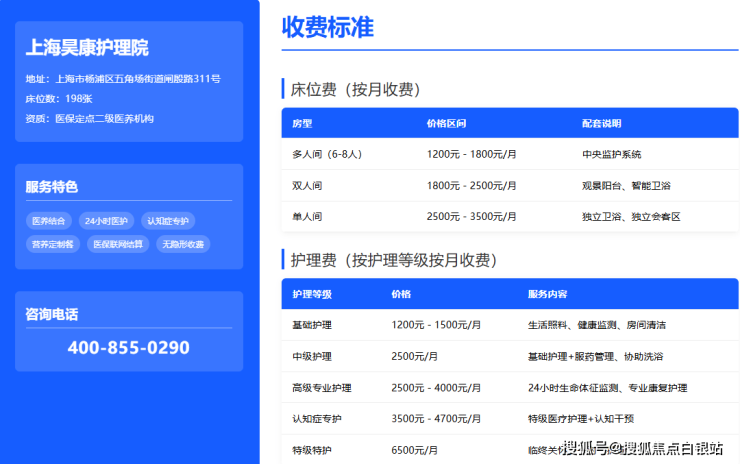
Task: Click 24小时生命体征监测 service cell
Action: (607, 388)
